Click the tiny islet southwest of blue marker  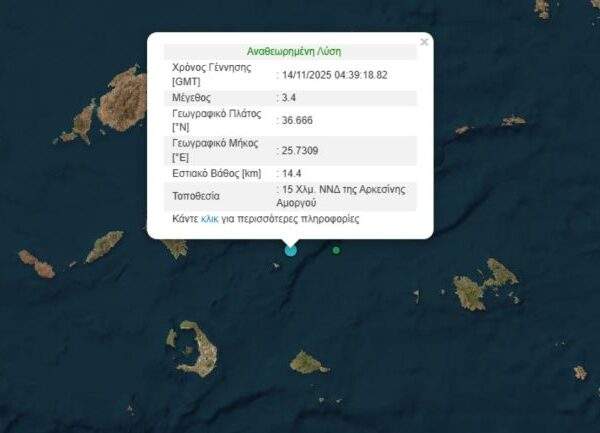(276, 266)
